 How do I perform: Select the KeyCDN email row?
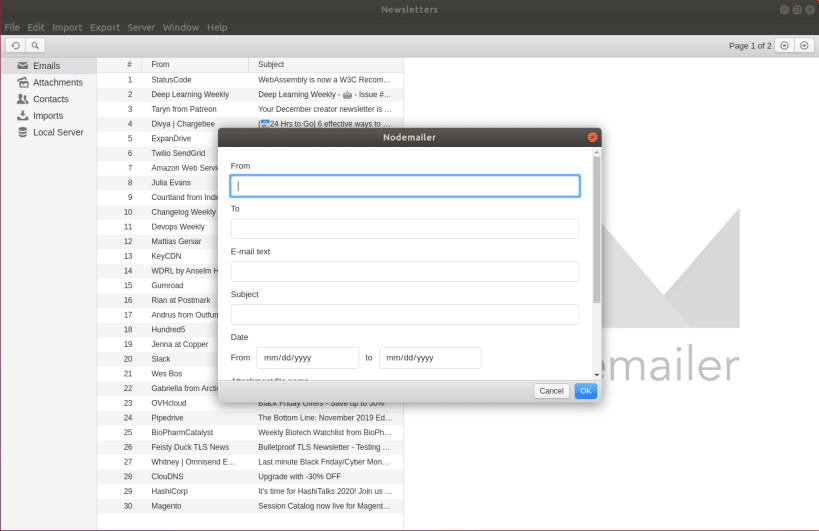(157, 256)
